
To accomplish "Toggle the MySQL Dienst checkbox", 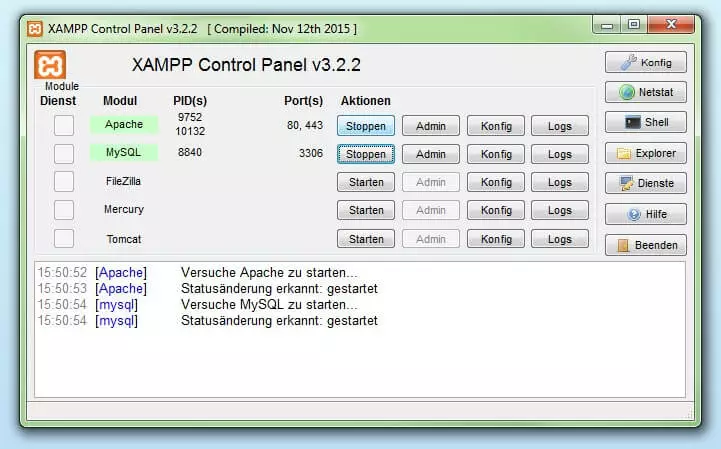I will tap(64, 153).
